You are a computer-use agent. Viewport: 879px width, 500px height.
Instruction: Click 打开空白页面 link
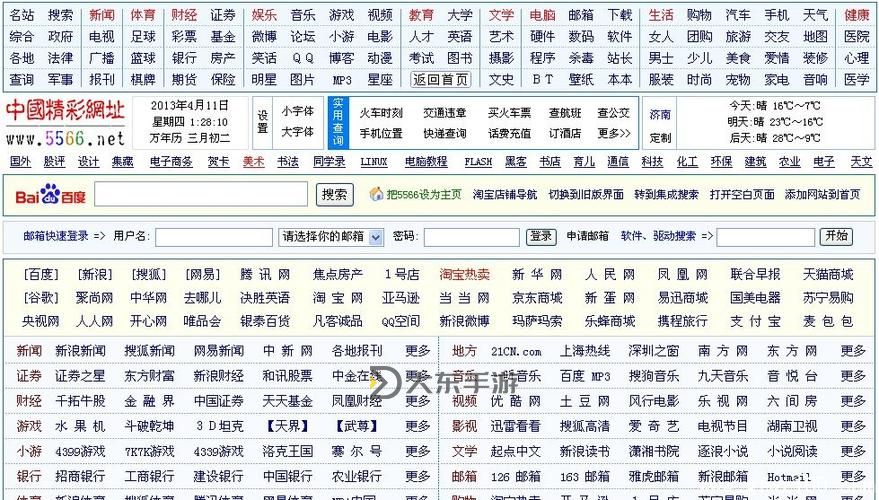pos(742,195)
